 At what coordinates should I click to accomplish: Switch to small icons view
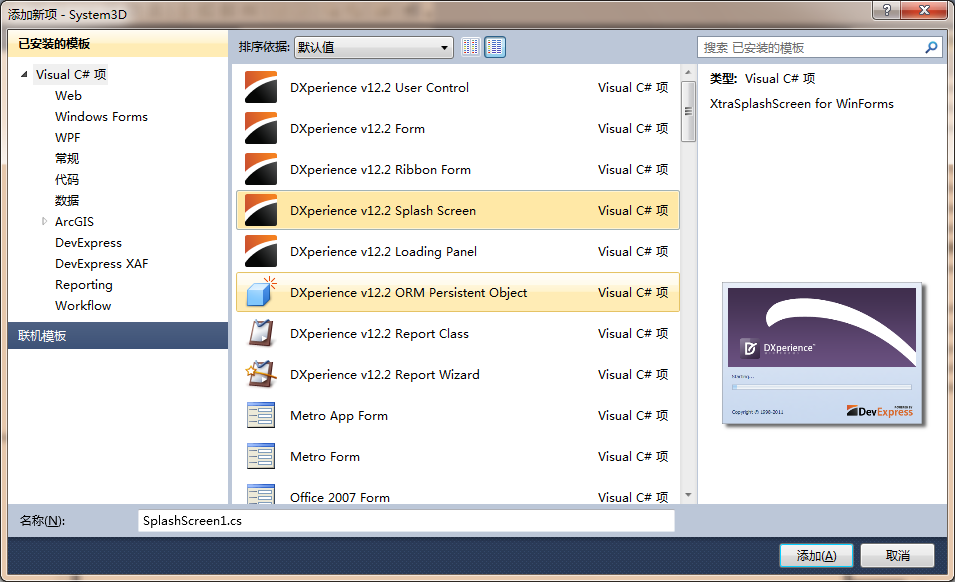[x=471, y=47]
